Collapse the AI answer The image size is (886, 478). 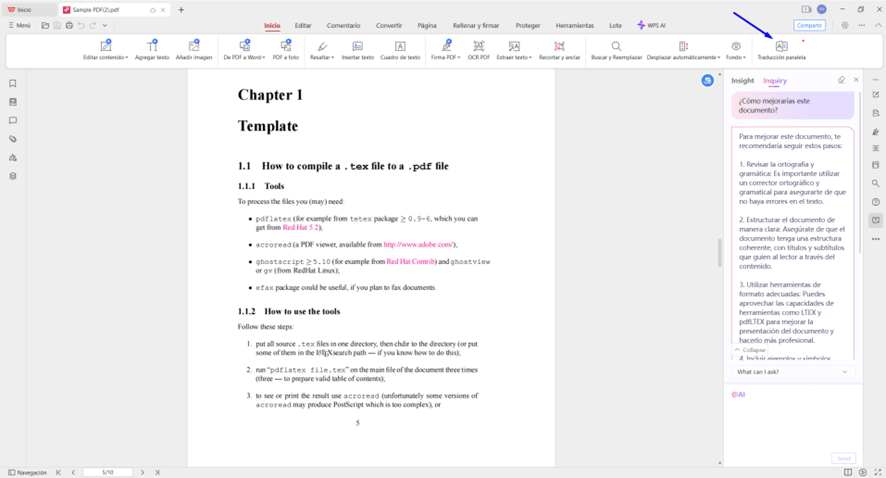tap(750, 350)
